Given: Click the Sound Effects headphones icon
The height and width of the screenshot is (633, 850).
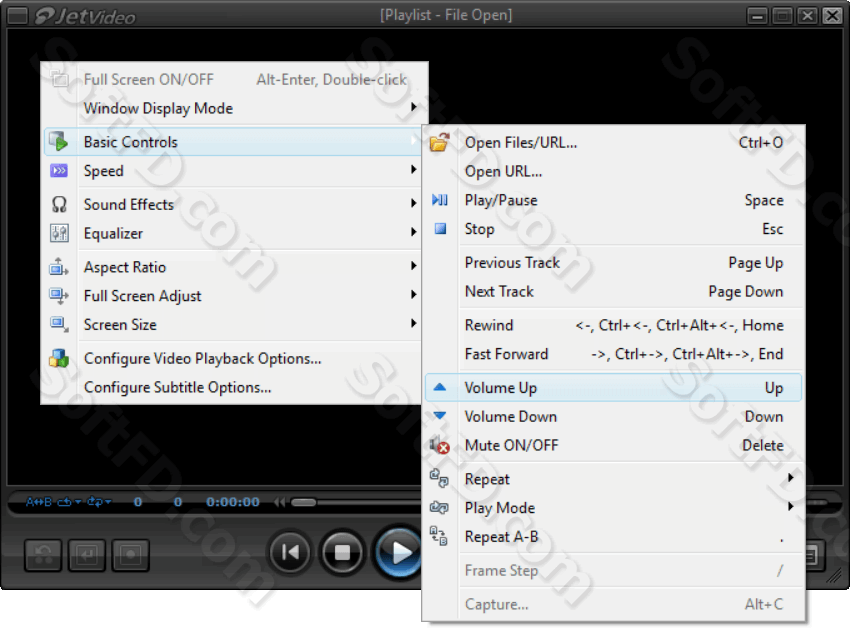Looking at the screenshot, I should coord(59,204).
